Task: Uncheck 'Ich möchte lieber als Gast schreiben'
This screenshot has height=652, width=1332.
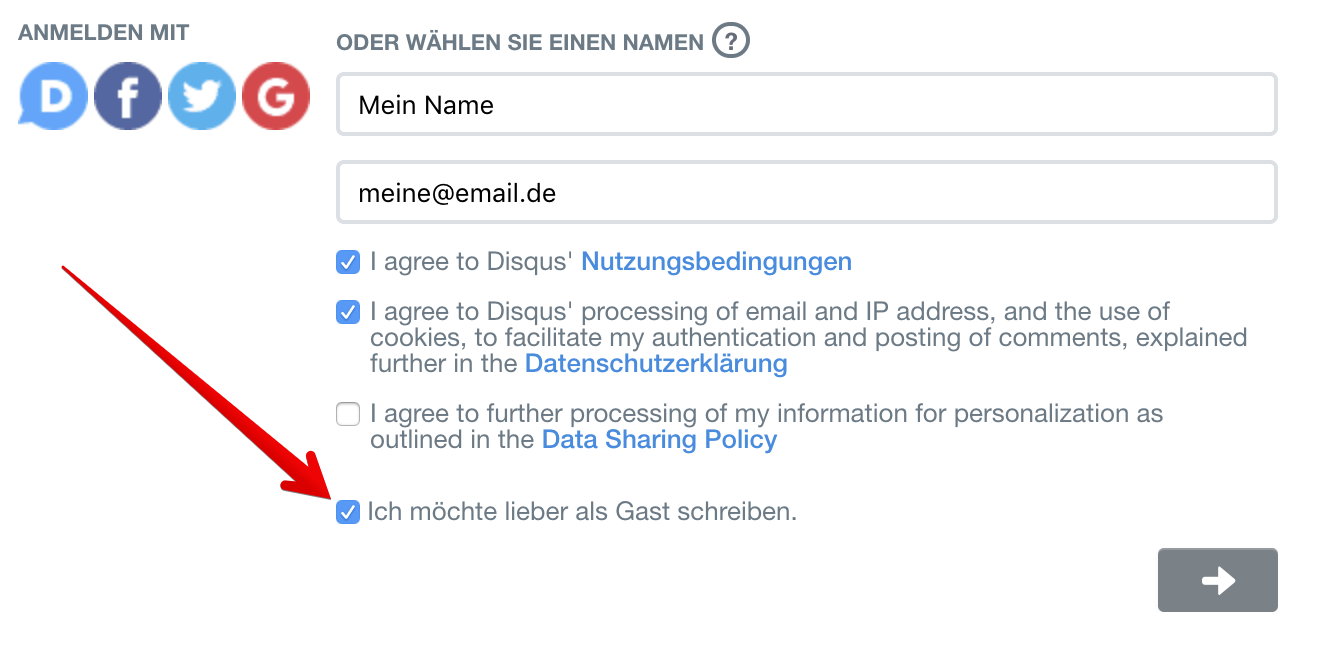Action: 348,512
